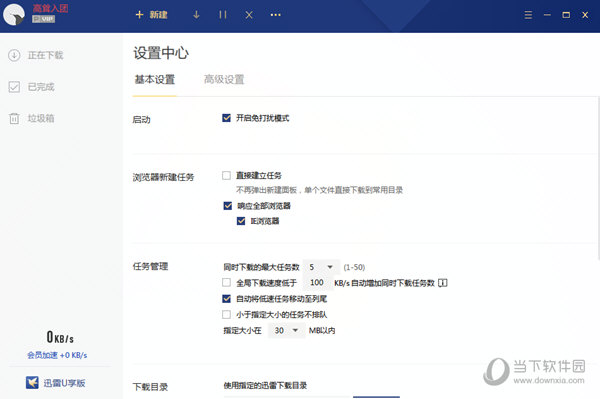This screenshot has width=600, height=399.
Task: Toggle 自动将低速任务移动至列尾 checkbox
Action: click(227, 298)
